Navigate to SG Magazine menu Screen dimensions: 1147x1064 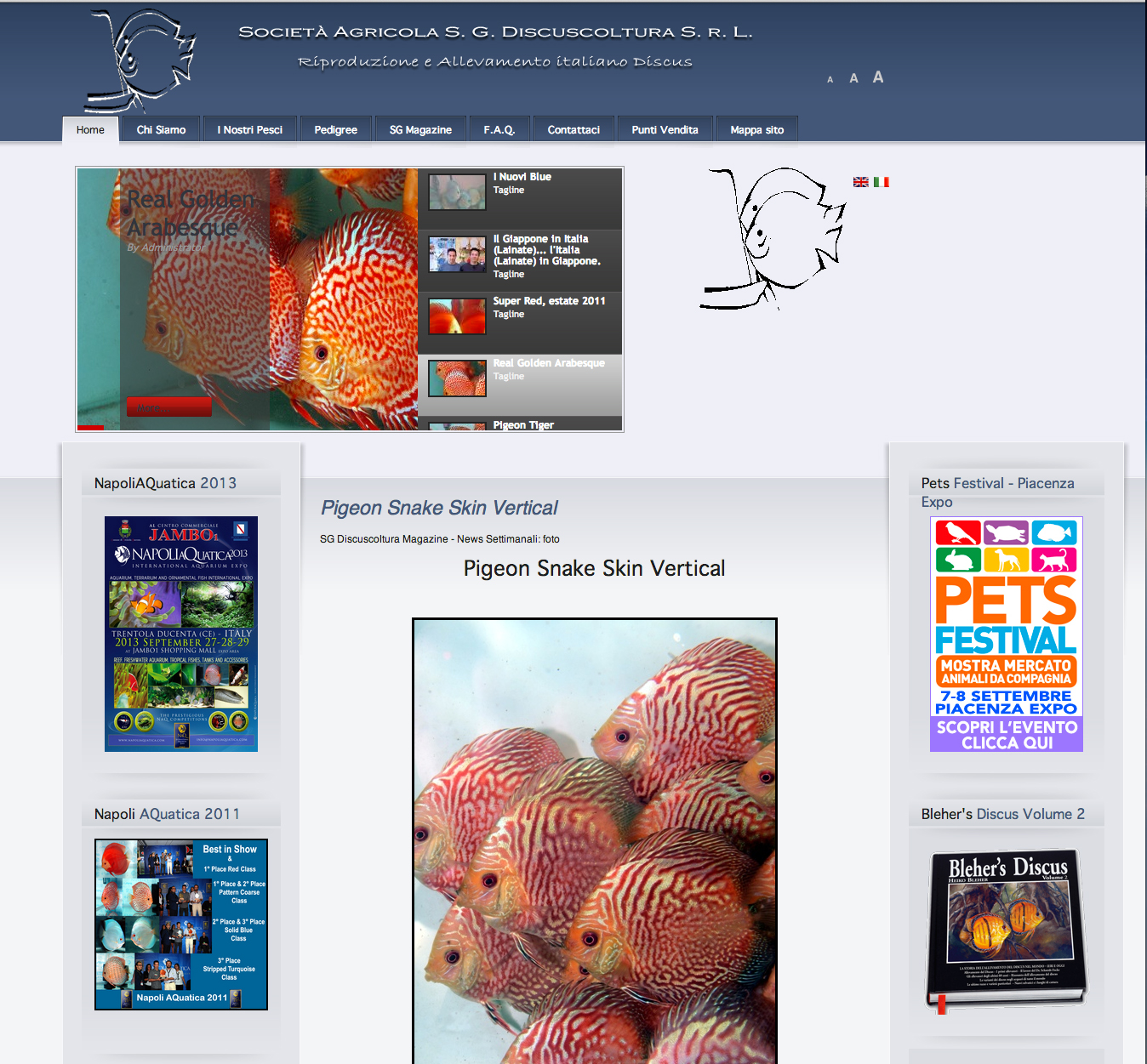coord(420,130)
